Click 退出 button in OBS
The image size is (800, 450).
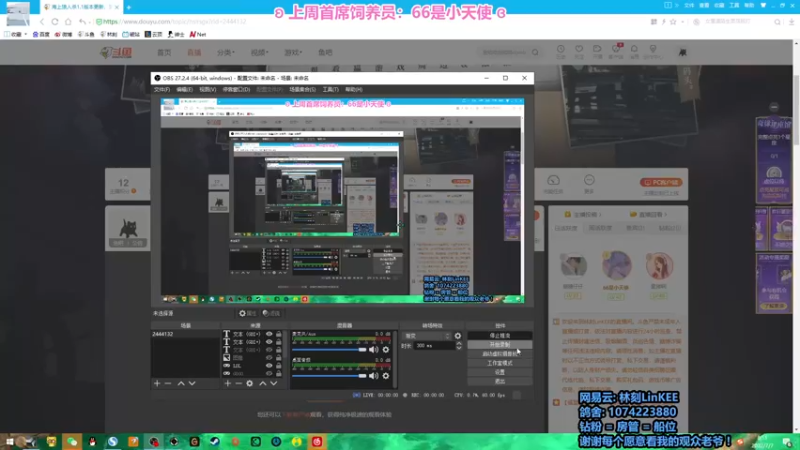tap(499, 381)
